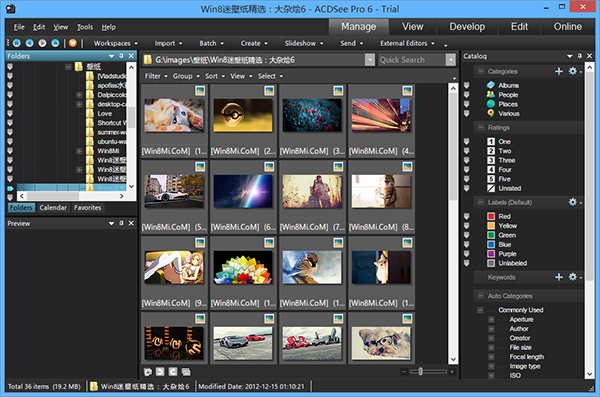Pin the Catalog panel
600x397 pixels.
(580, 56)
